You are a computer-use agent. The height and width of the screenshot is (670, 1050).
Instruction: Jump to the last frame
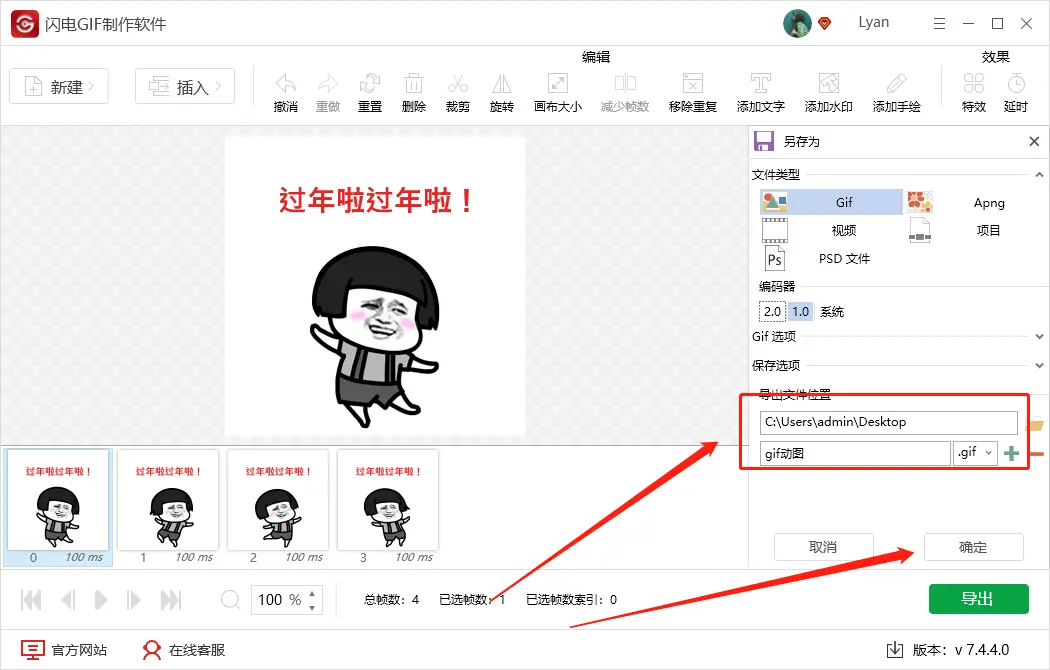[171, 600]
